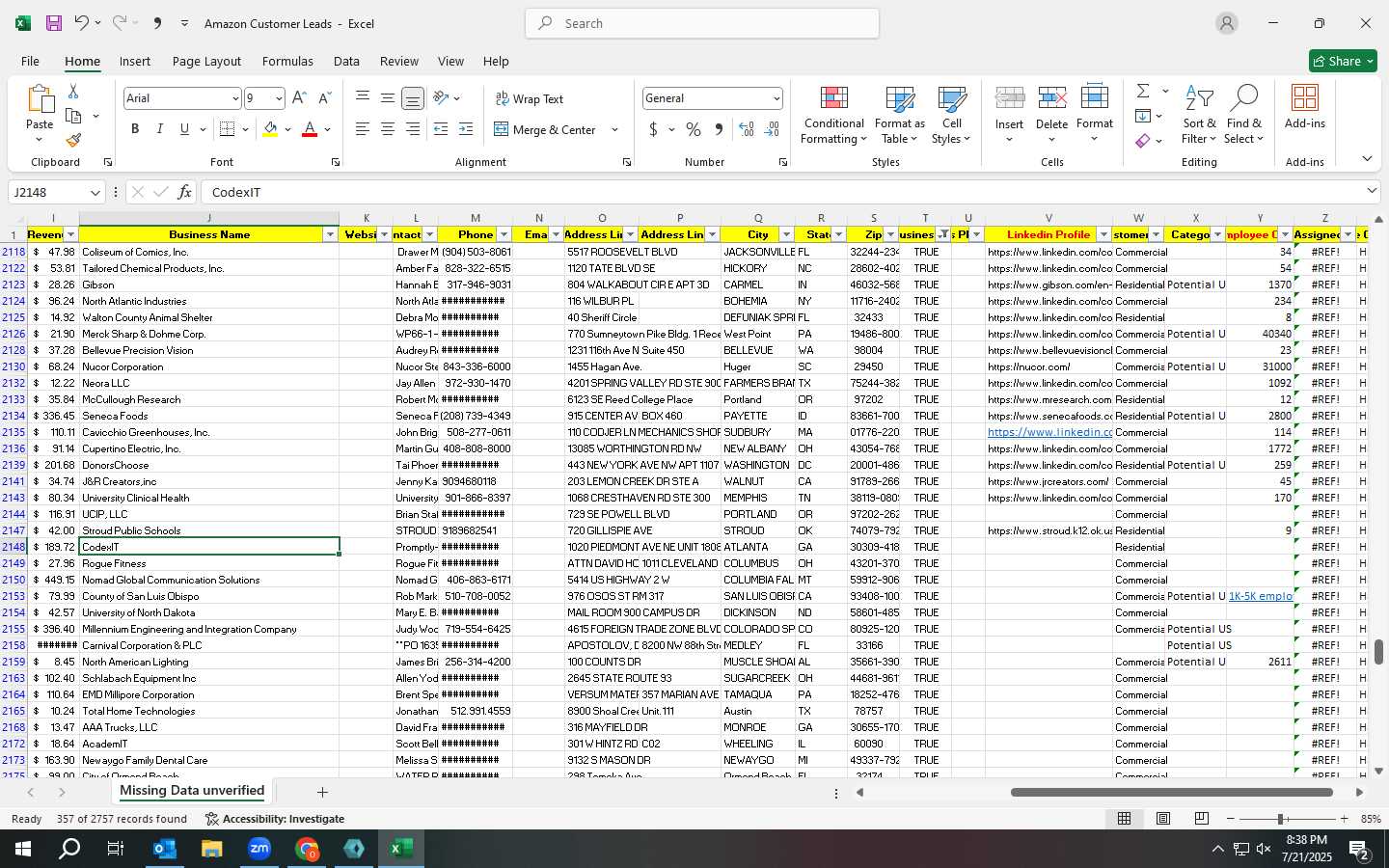Expand the formula bar

click(1372, 191)
